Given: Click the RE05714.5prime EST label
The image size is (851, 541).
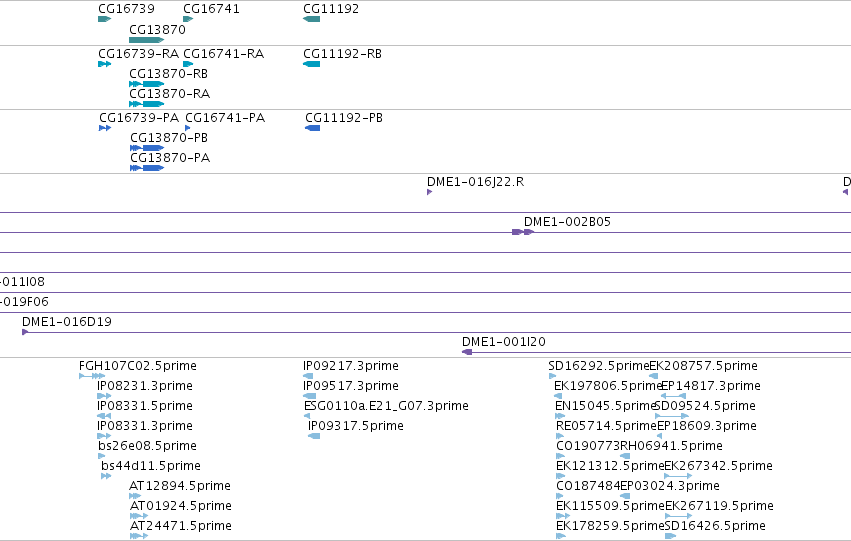Looking at the screenshot, I should (607, 426).
